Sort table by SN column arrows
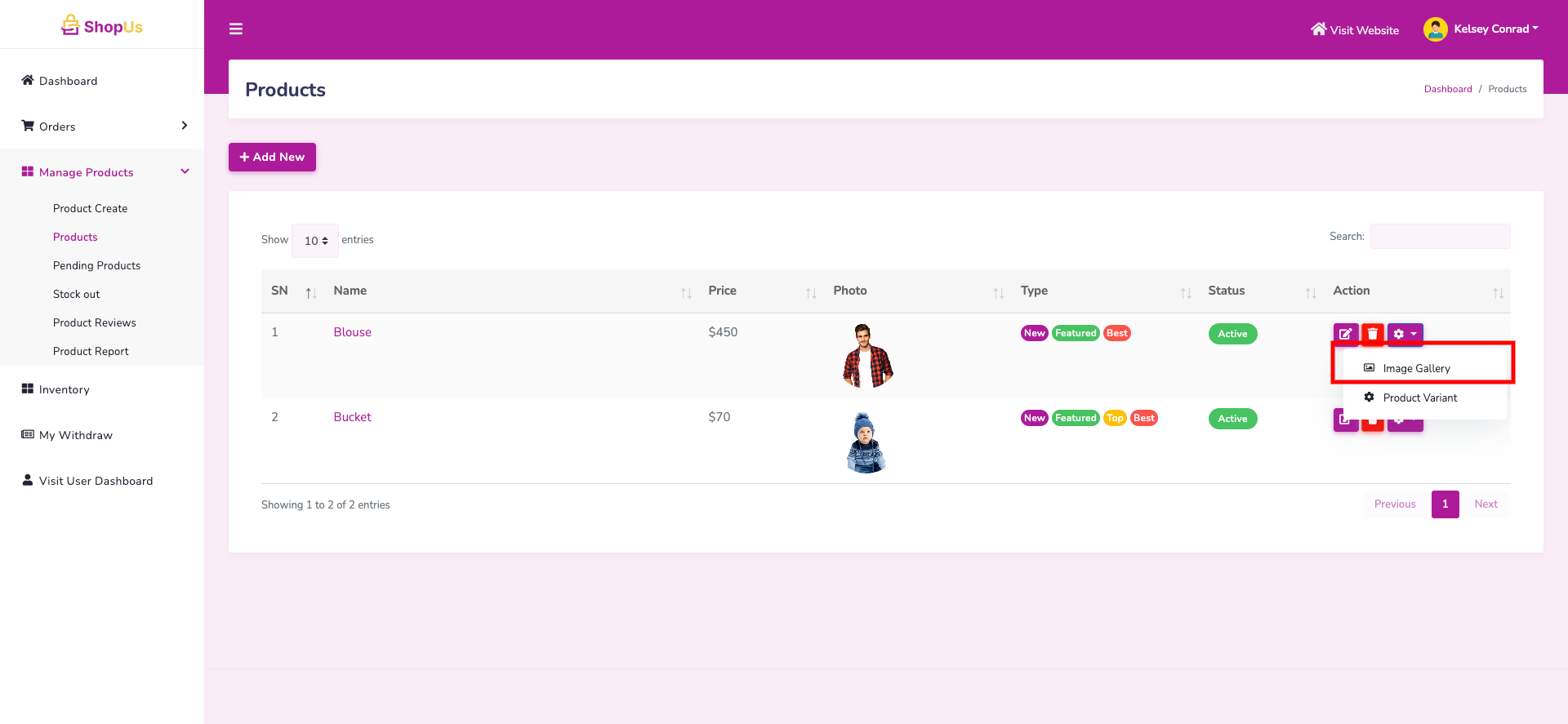The width and height of the screenshot is (1568, 724). click(x=310, y=293)
